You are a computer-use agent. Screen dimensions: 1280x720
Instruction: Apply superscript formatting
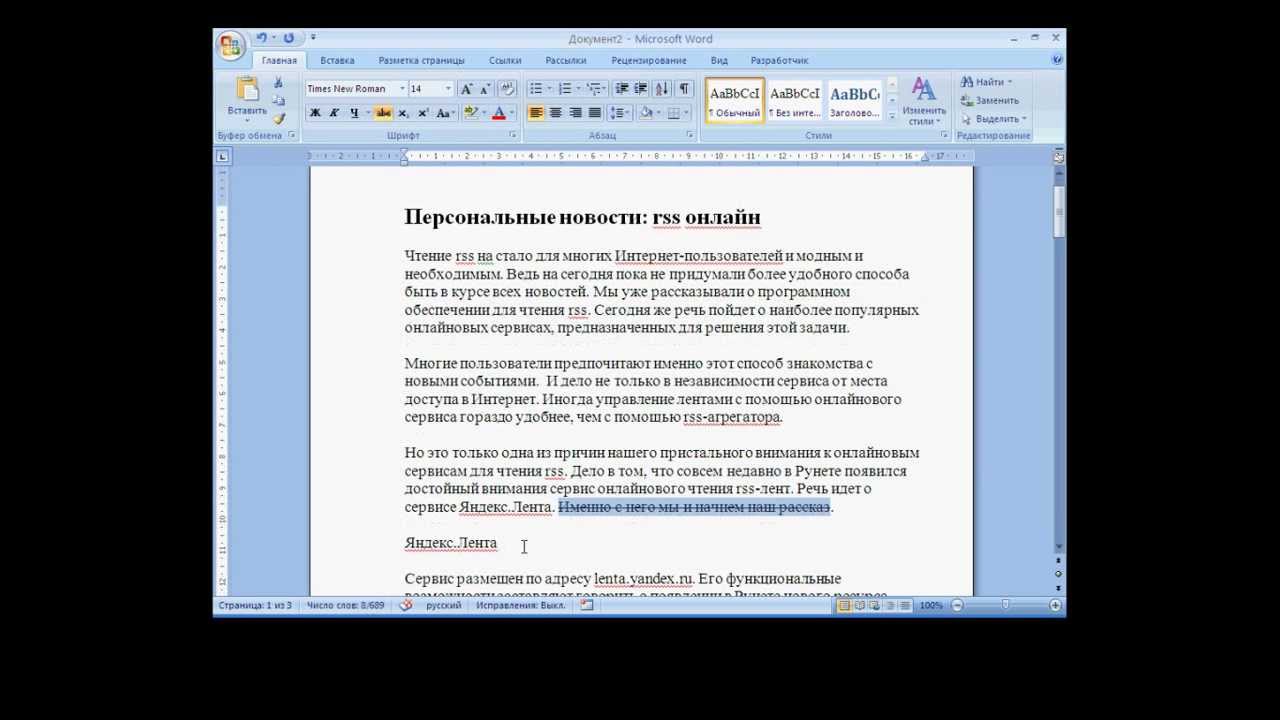(x=423, y=113)
